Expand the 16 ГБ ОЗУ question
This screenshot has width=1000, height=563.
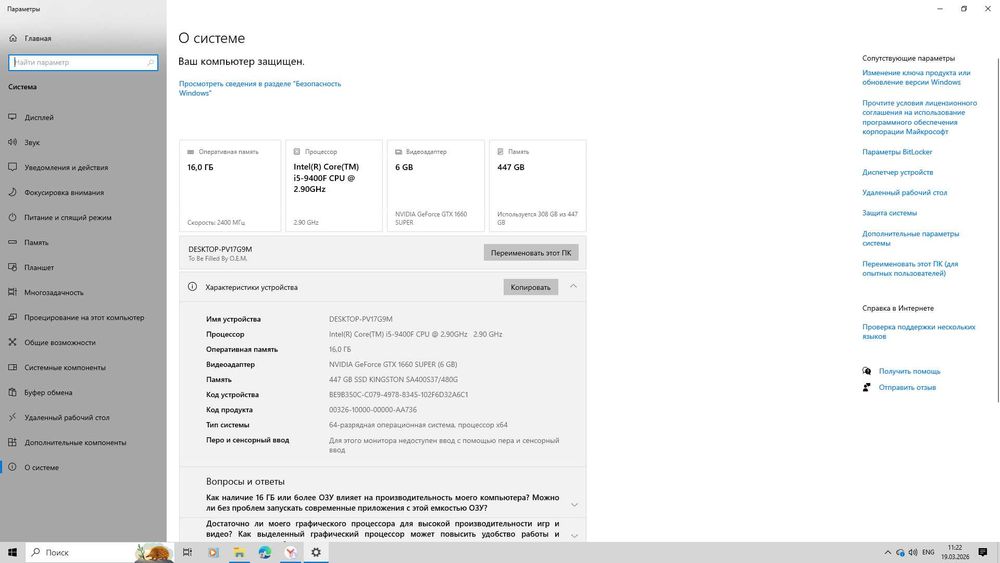pos(574,504)
